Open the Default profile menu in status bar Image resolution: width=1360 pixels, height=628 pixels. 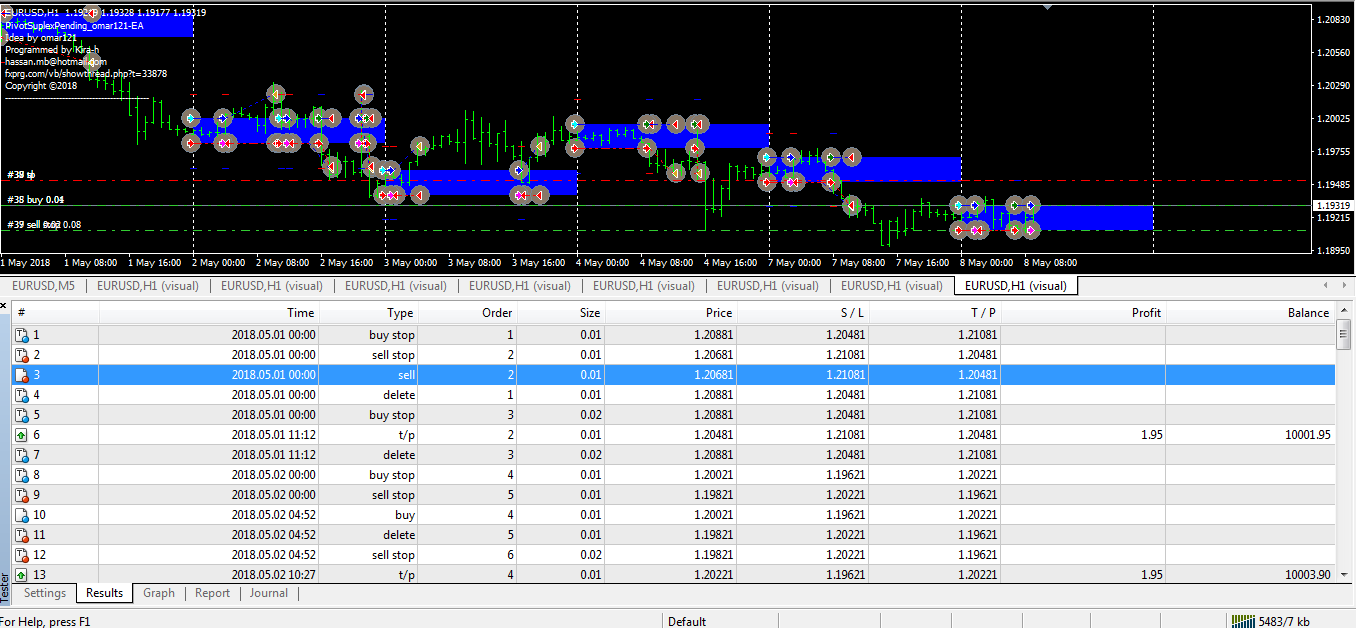tap(687, 621)
